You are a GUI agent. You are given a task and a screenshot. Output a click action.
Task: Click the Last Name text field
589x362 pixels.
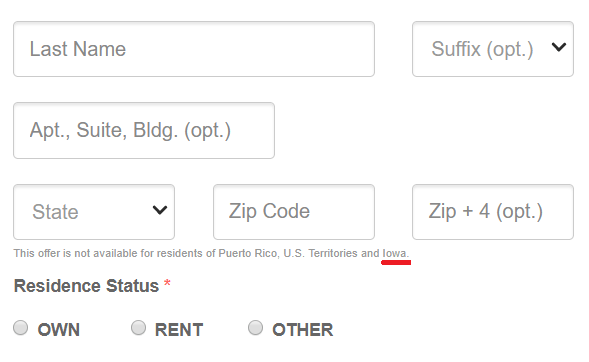194,49
